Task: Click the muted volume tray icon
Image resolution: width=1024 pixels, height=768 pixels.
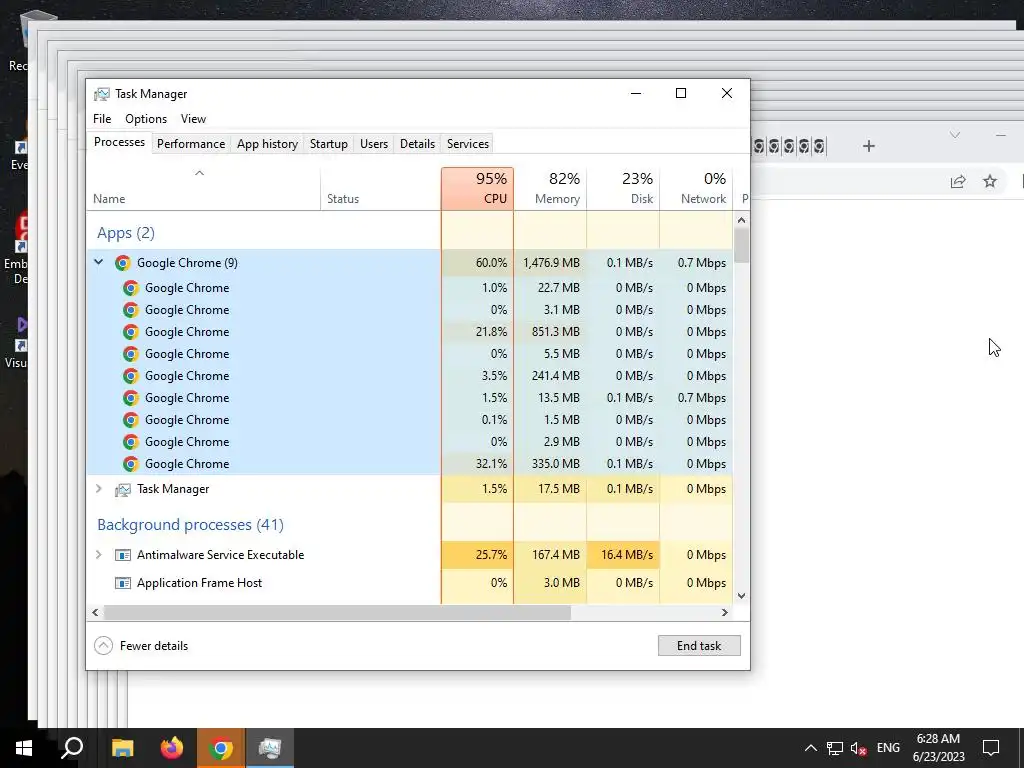Action: click(859, 748)
